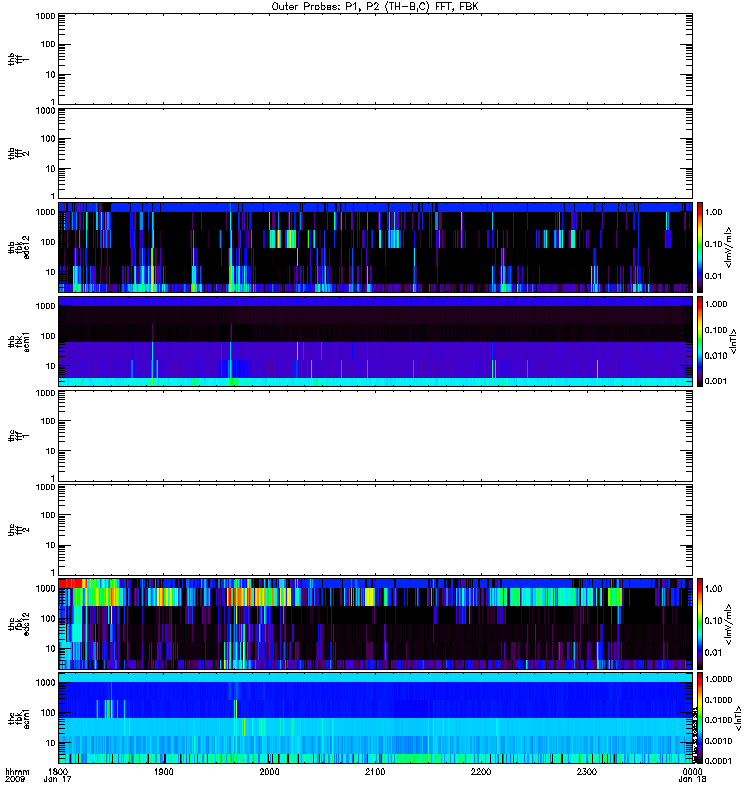This screenshot has height=800, width=750.
Task: Click the plot title "Outer Probes: P1, P2 (TH-B,C) FFT, FBK"
Action: [x=375, y=7]
